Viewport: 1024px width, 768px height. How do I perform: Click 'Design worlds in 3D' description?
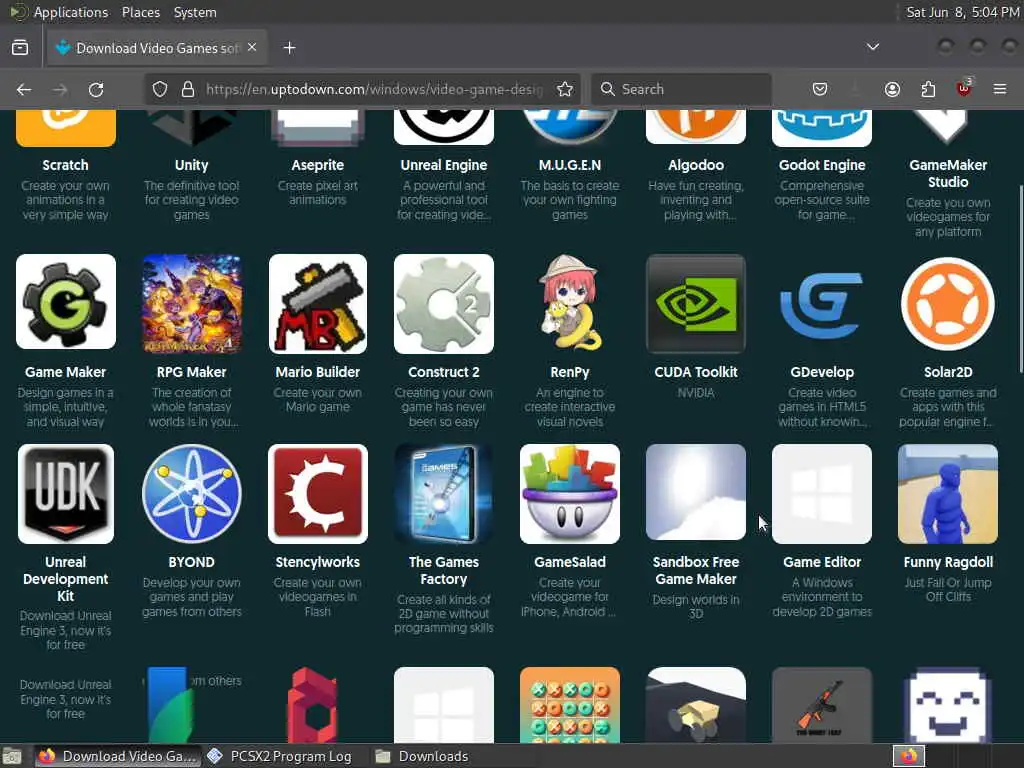click(x=696, y=607)
